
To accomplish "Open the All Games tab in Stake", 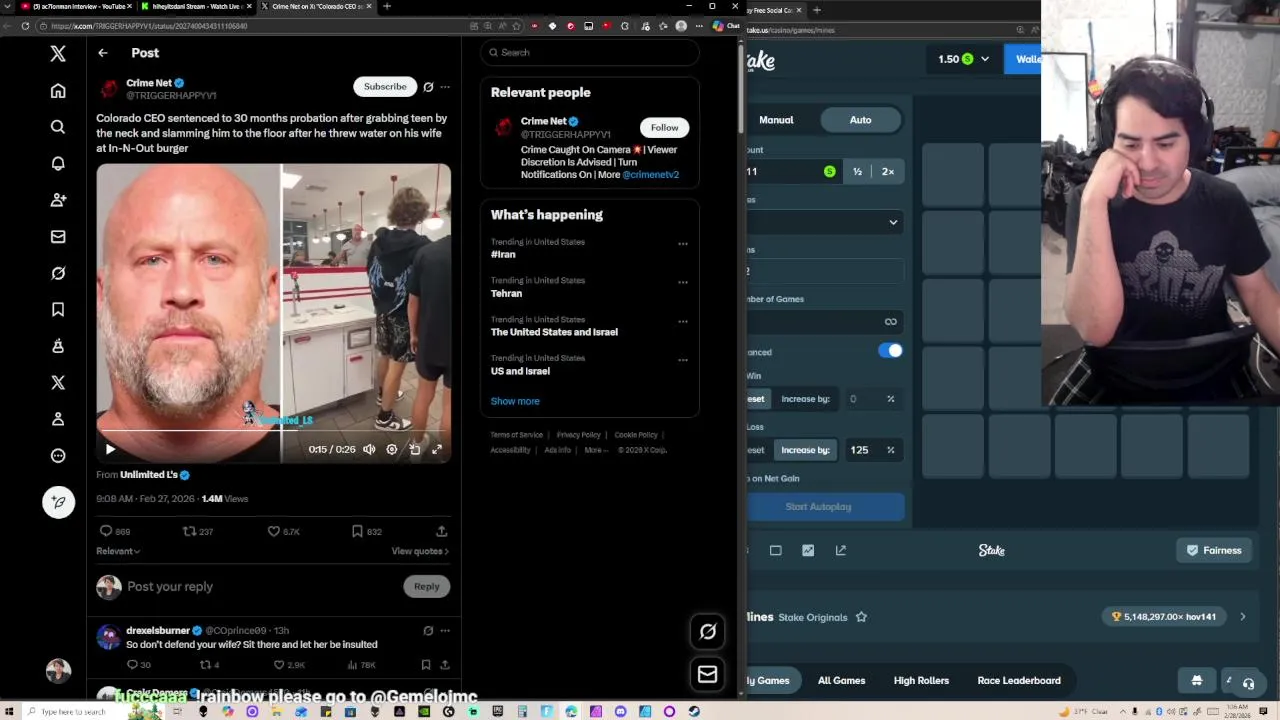I will click(841, 681).
